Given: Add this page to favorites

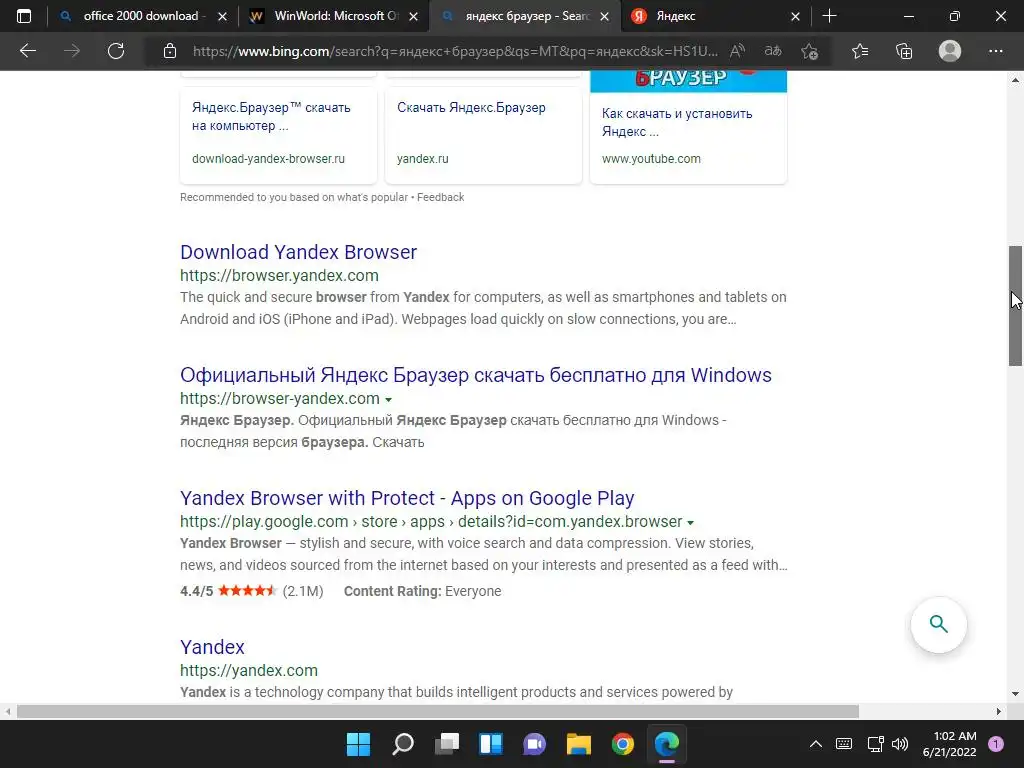Looking at the screenshot, I should click(810, 51).
